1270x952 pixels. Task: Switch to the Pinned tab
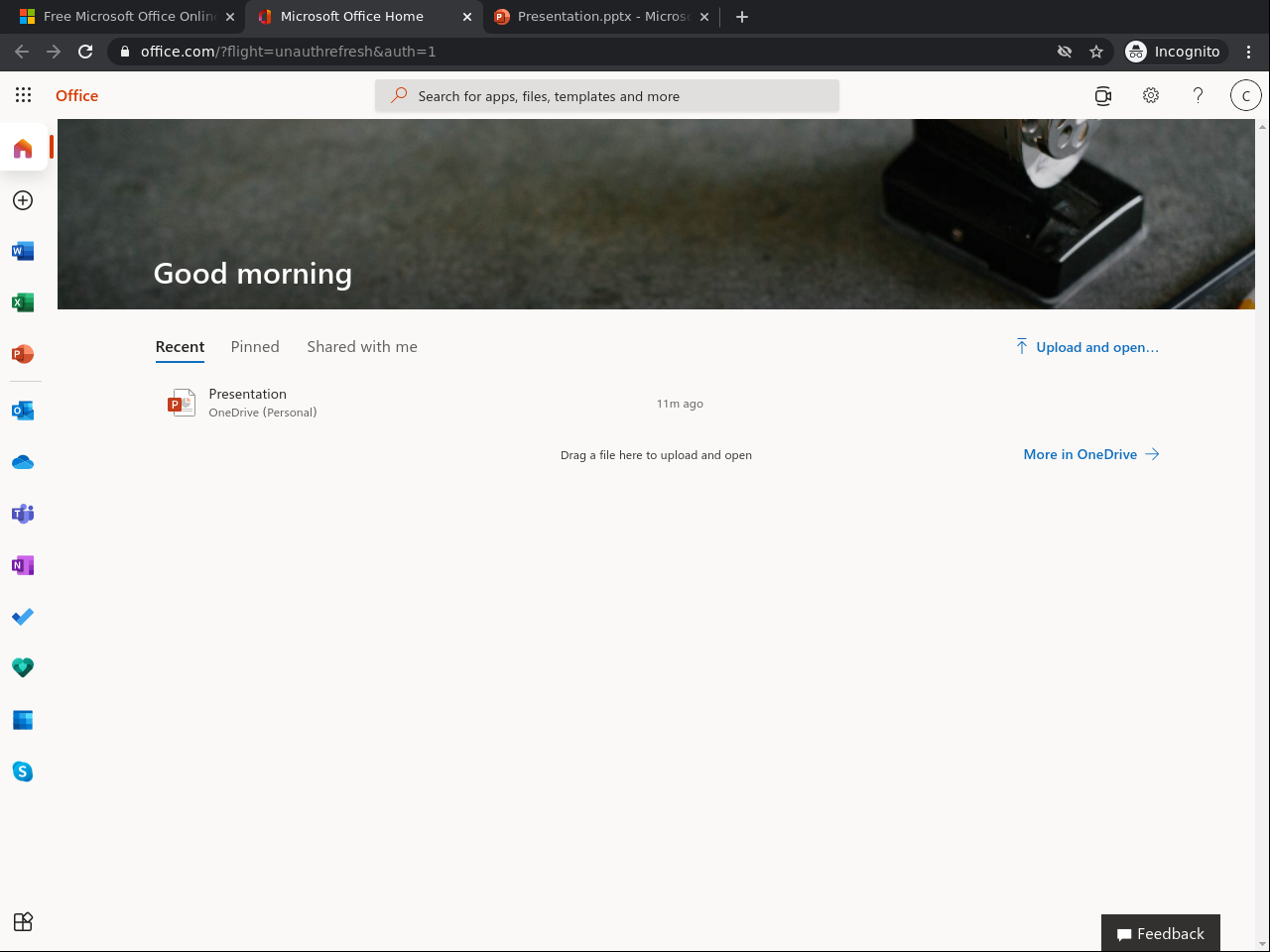255,347
